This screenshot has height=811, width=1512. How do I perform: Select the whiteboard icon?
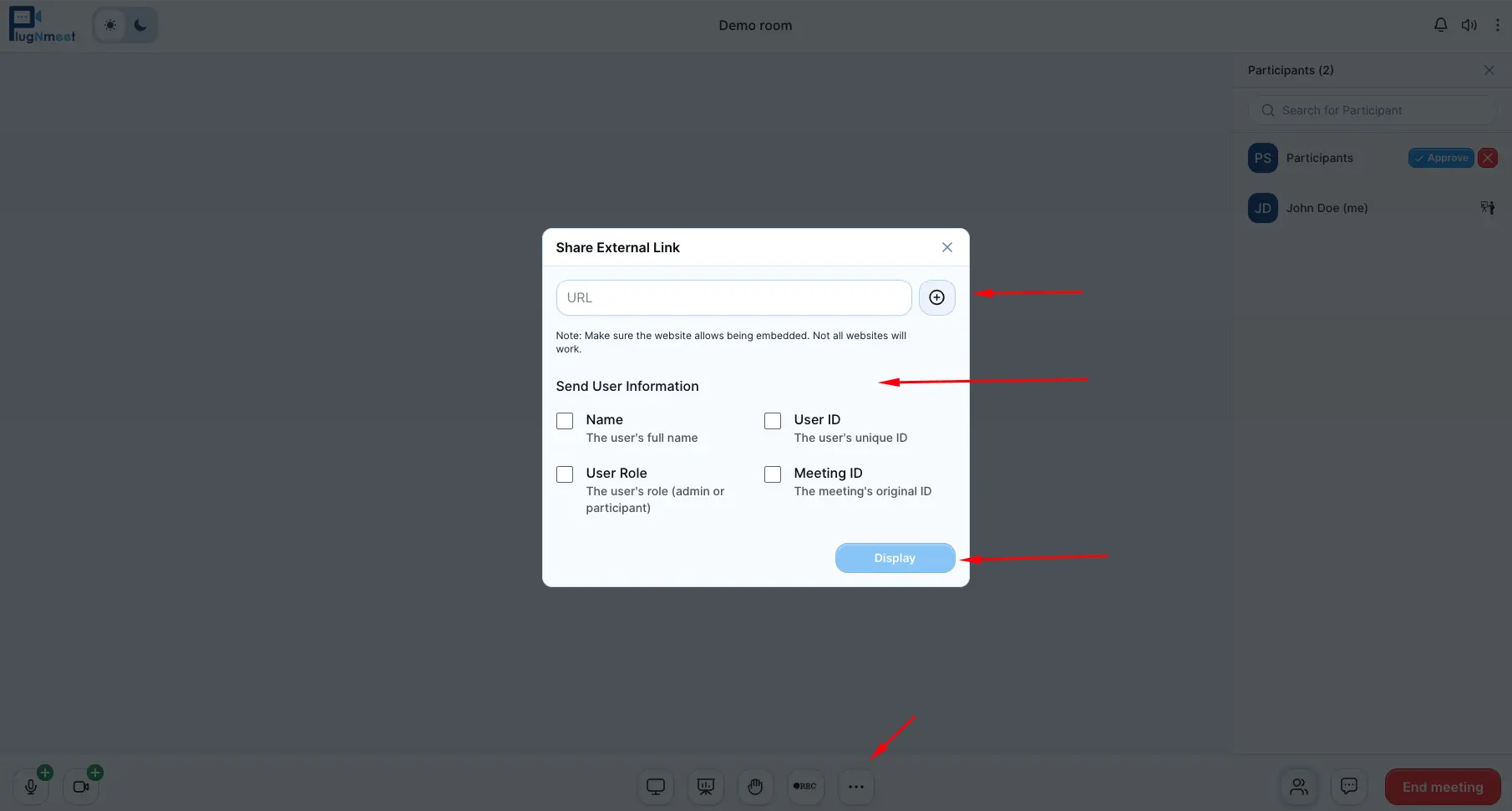coord(705,786)
